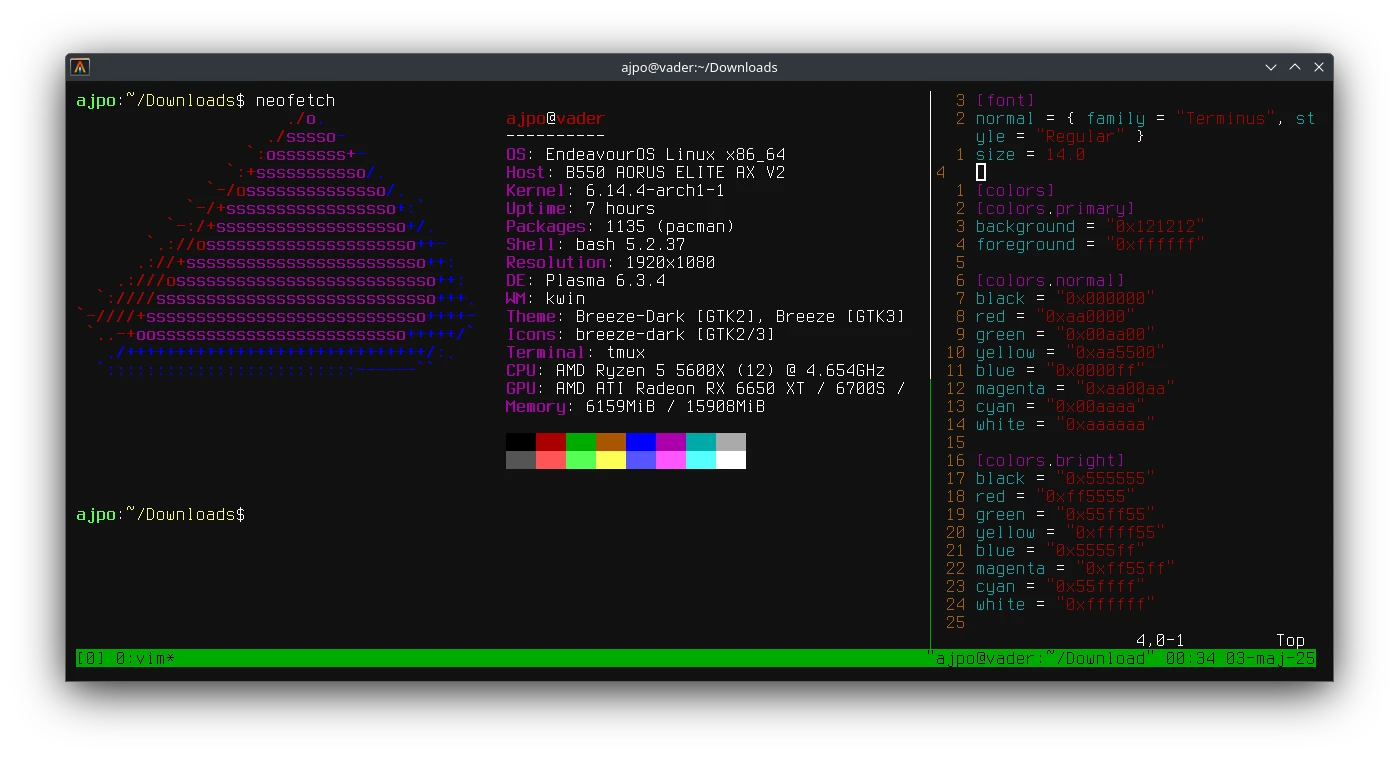Click the Memory 6159MiB line

(x=636, y=406)
